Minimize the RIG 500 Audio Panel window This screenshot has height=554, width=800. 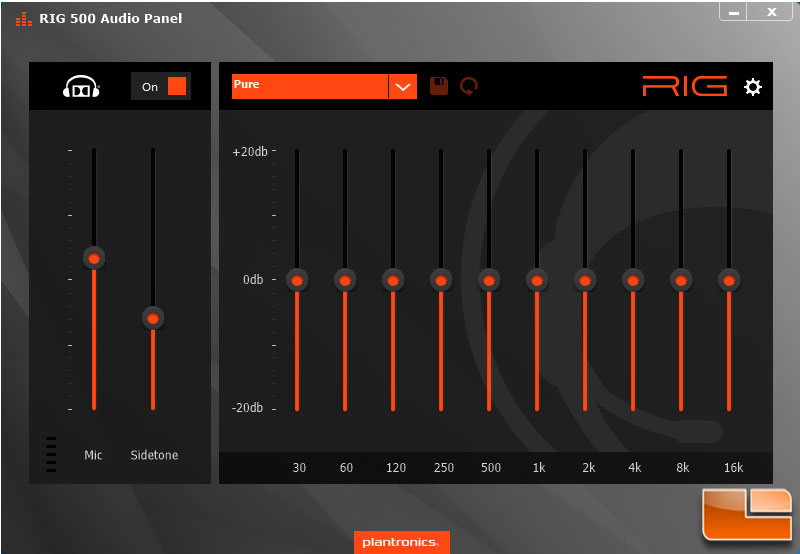734,11
